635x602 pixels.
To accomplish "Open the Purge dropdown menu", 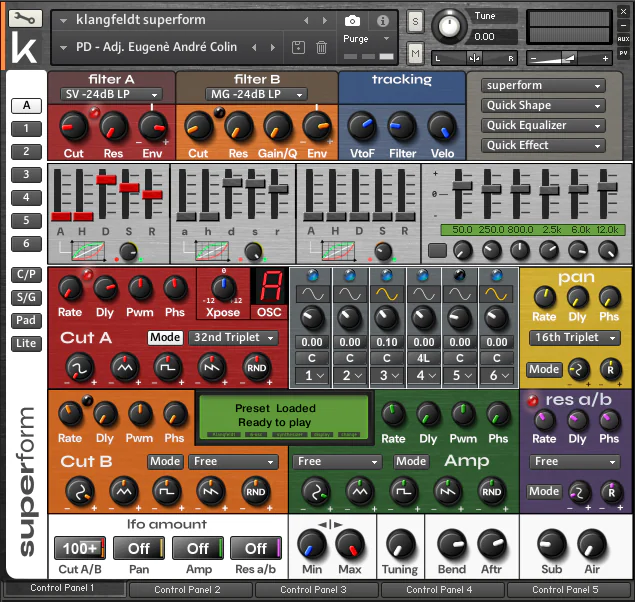I will tap(366, 39).
